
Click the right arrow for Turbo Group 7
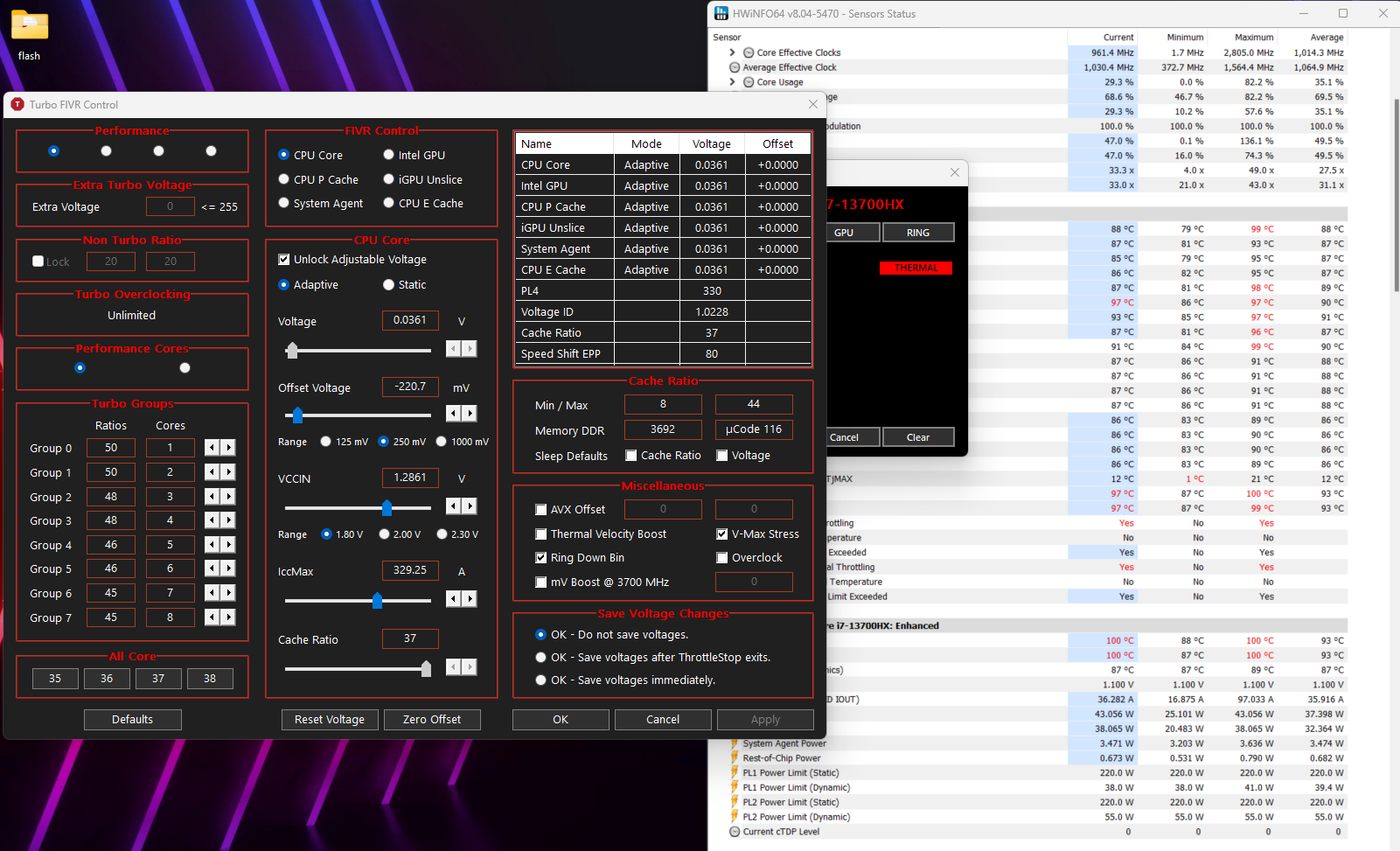coord(228,617)
